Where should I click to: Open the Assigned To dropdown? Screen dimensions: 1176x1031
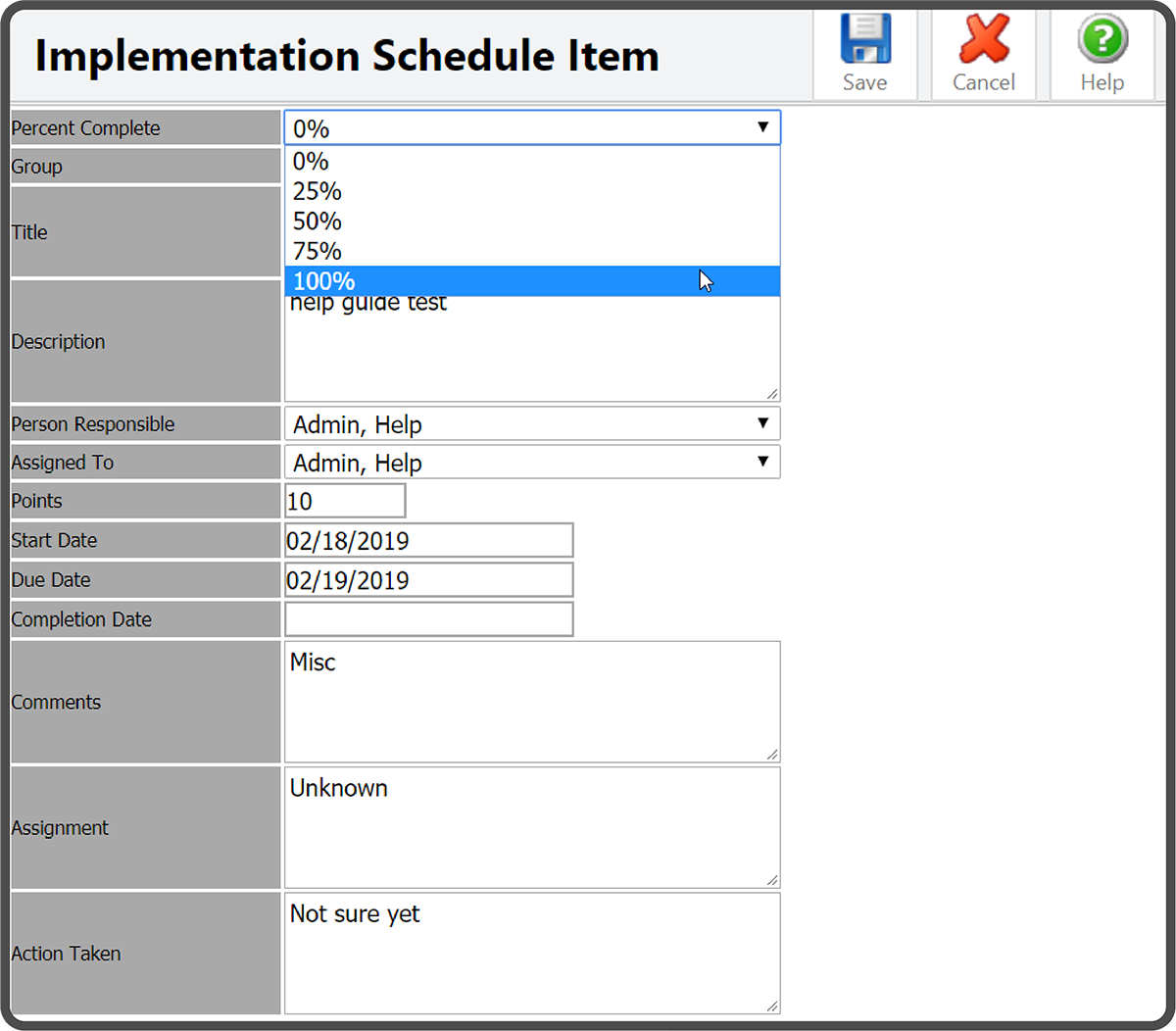[x=531, y=463]
